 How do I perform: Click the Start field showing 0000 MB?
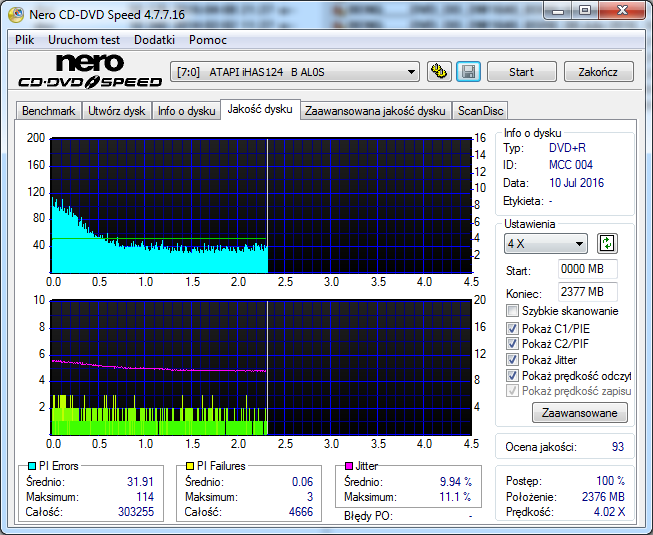point(588,269)
